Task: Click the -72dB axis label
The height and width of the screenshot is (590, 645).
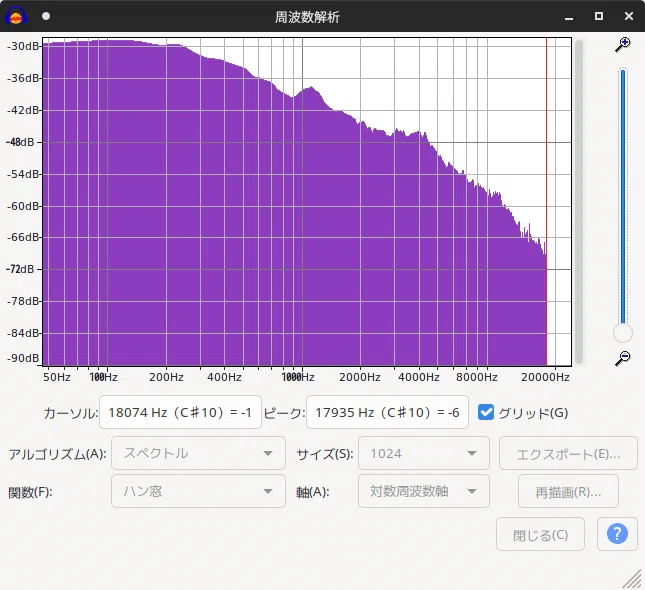Action: [x=21, y=269]
